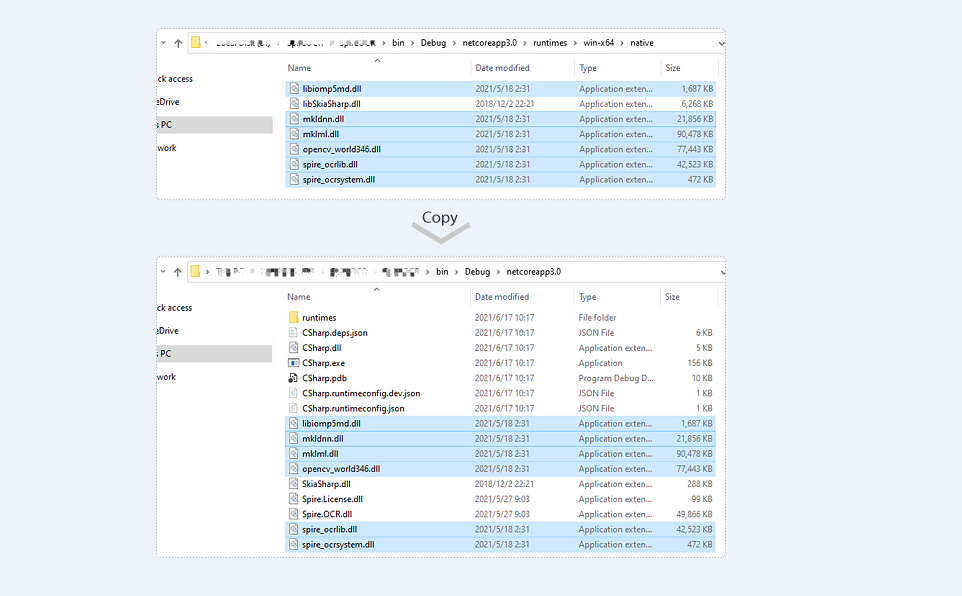Image resolution: width=962 pixels, height=596 pixels.
Task: Click libSkiaSharp.dll file icon
Action: 294,104
